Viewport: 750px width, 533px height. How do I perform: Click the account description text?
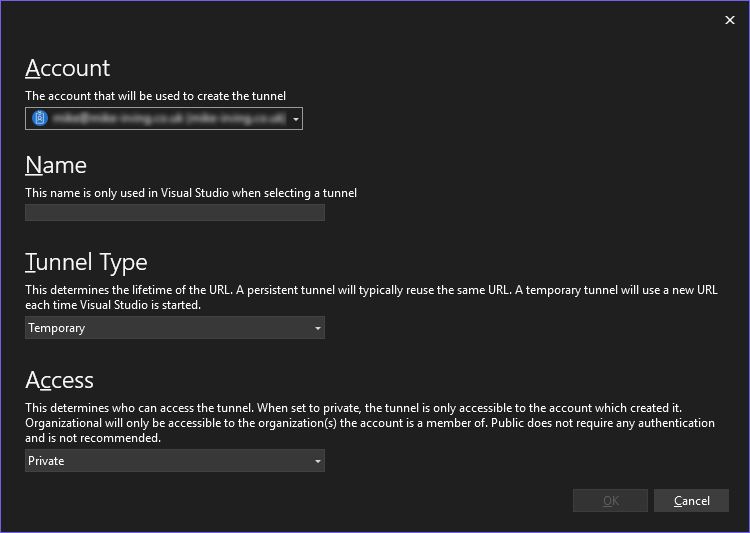pos(155,96)
